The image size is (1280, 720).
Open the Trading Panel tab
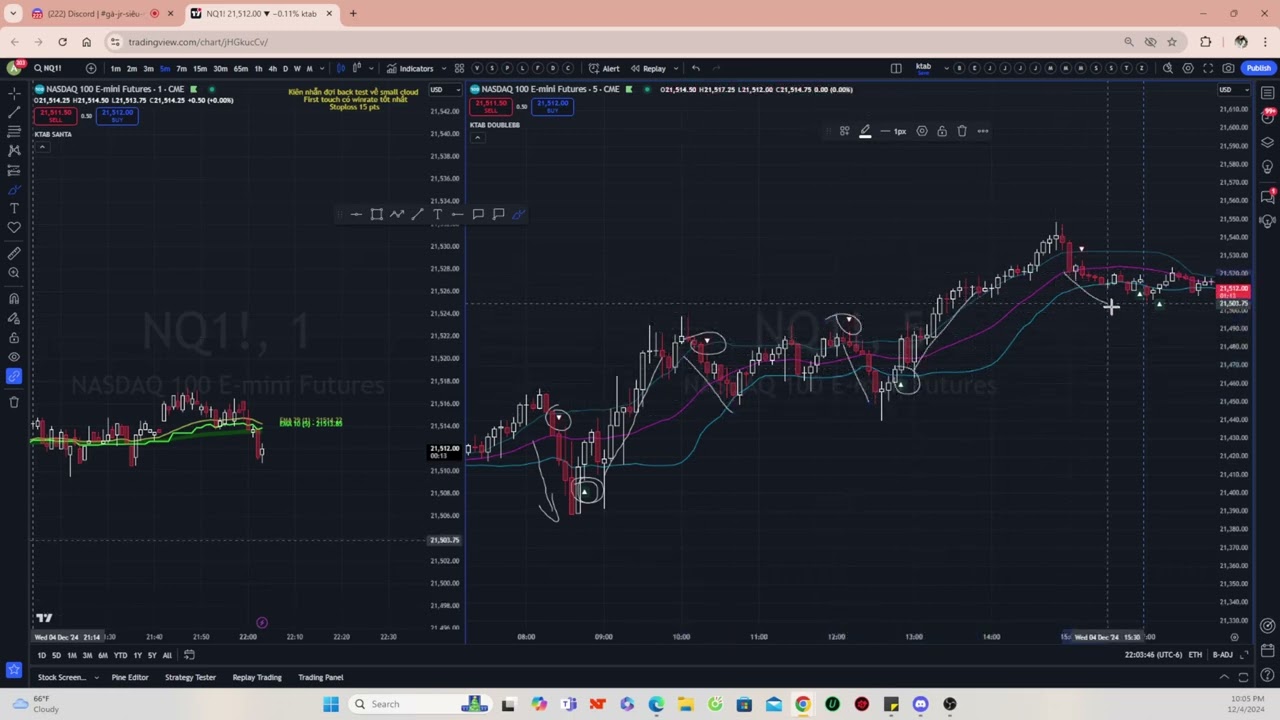pos(320,677)
